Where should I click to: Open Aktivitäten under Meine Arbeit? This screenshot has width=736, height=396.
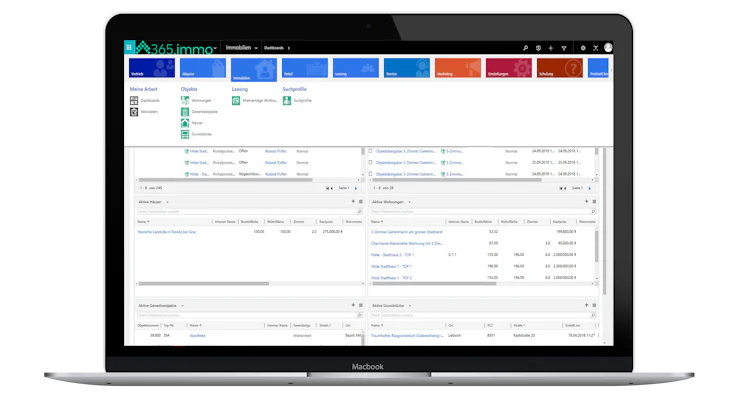[x=144, y=112]
